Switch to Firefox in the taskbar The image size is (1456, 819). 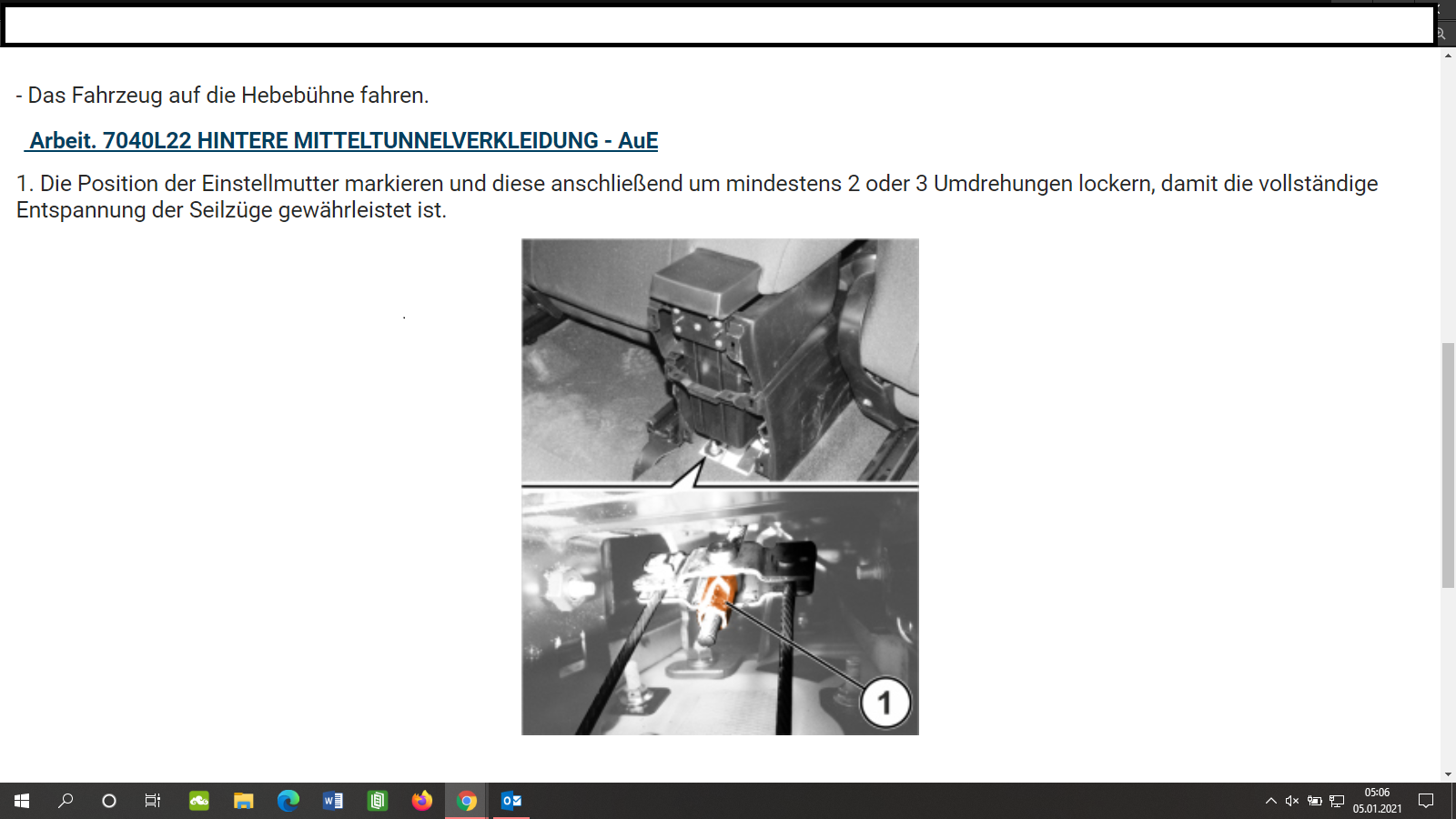tap(422, 801)
